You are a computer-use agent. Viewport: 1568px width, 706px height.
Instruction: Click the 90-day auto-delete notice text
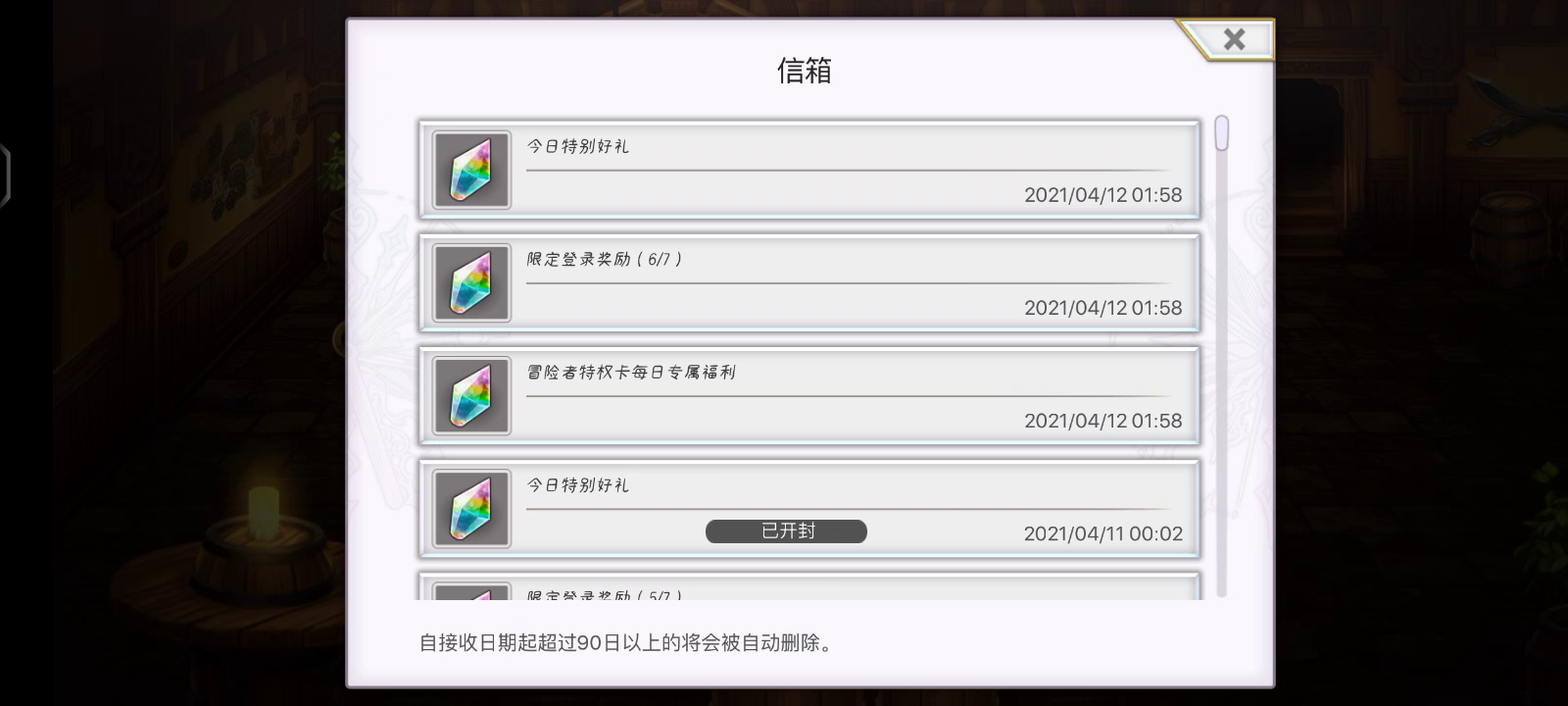pos(625,643)
